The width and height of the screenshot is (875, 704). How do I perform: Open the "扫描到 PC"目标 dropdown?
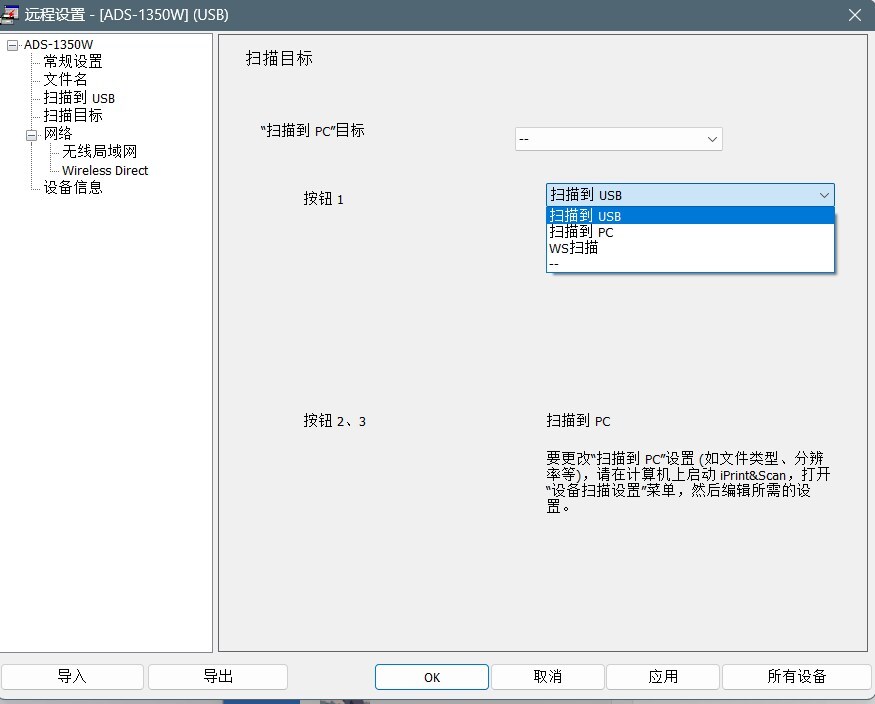pos(618,139)
